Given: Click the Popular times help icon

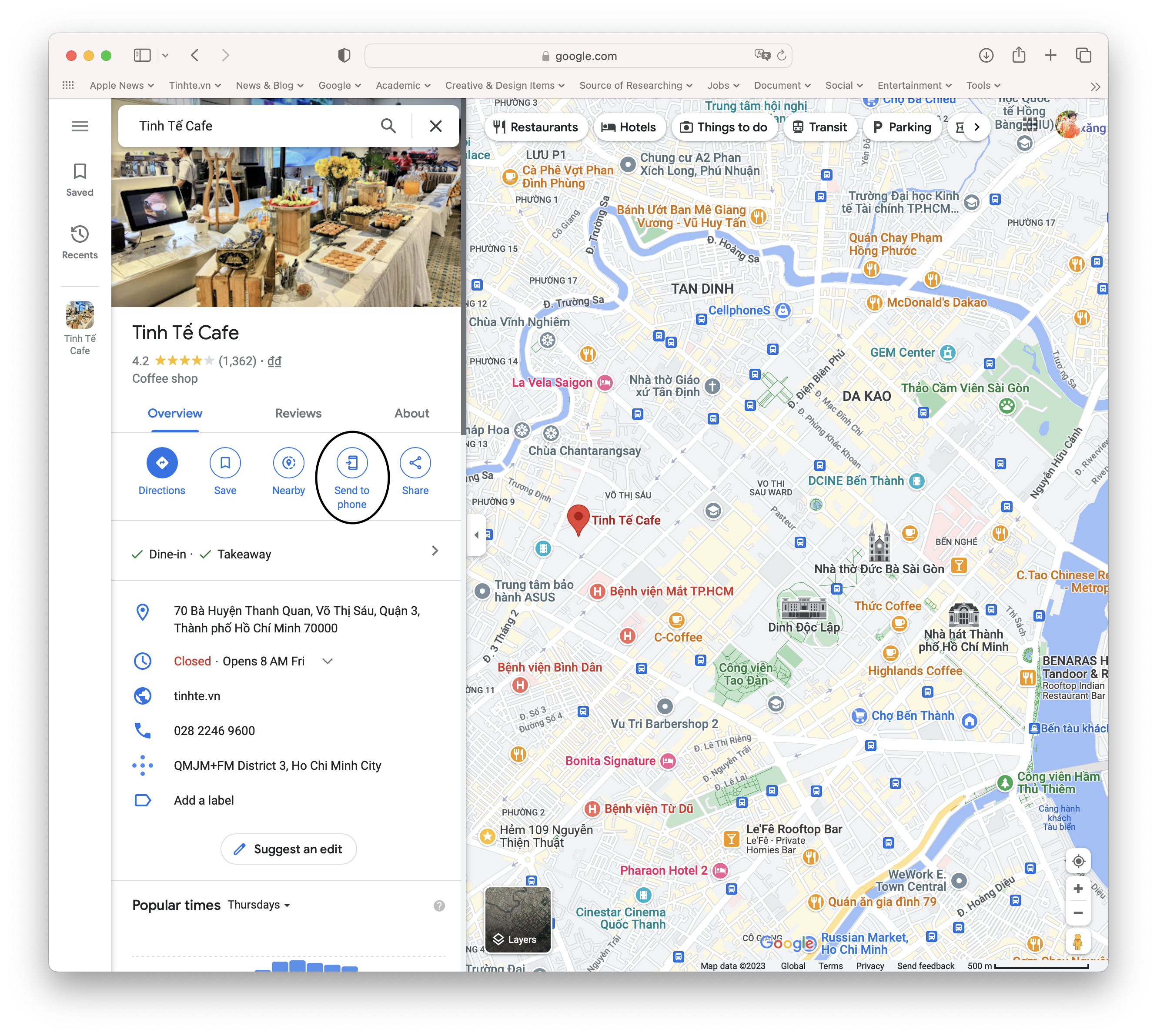Looking at the screenshot, I should [x=439, y=906].
